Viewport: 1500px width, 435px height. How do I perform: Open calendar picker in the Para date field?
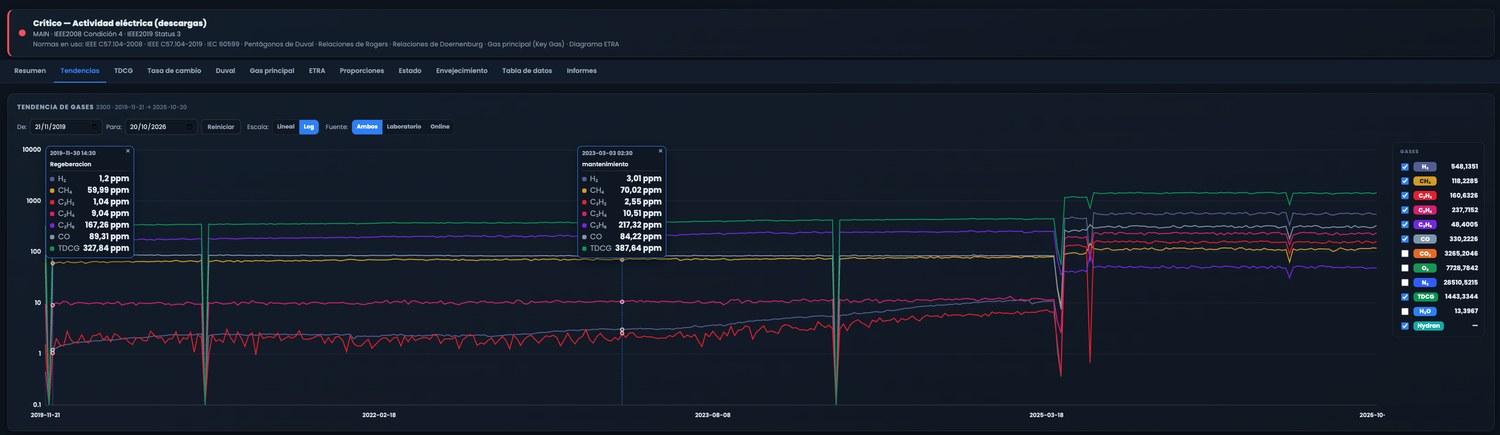[191, 127]
